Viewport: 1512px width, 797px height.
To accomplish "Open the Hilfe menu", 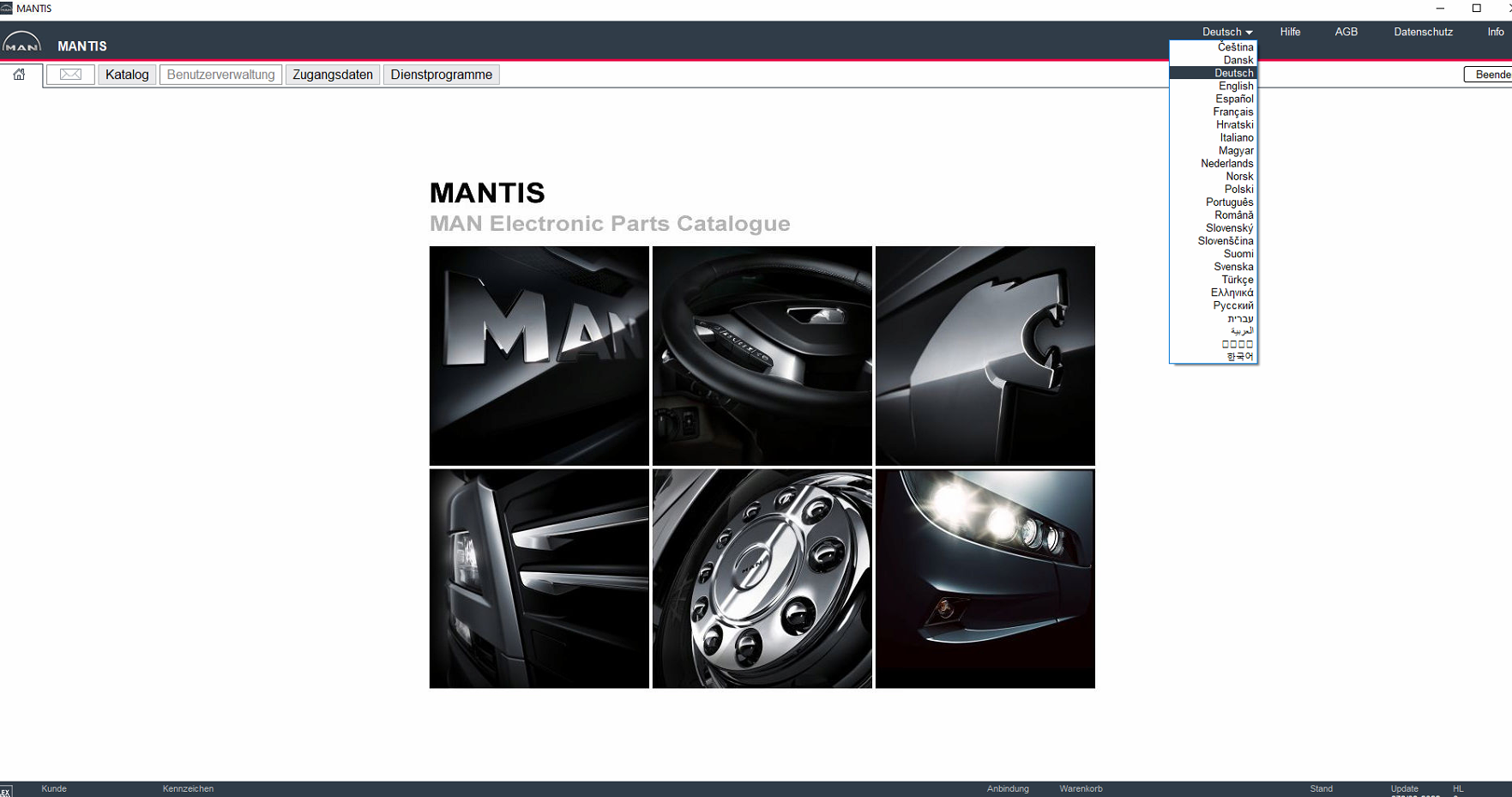I will [x=1290, y=32].
